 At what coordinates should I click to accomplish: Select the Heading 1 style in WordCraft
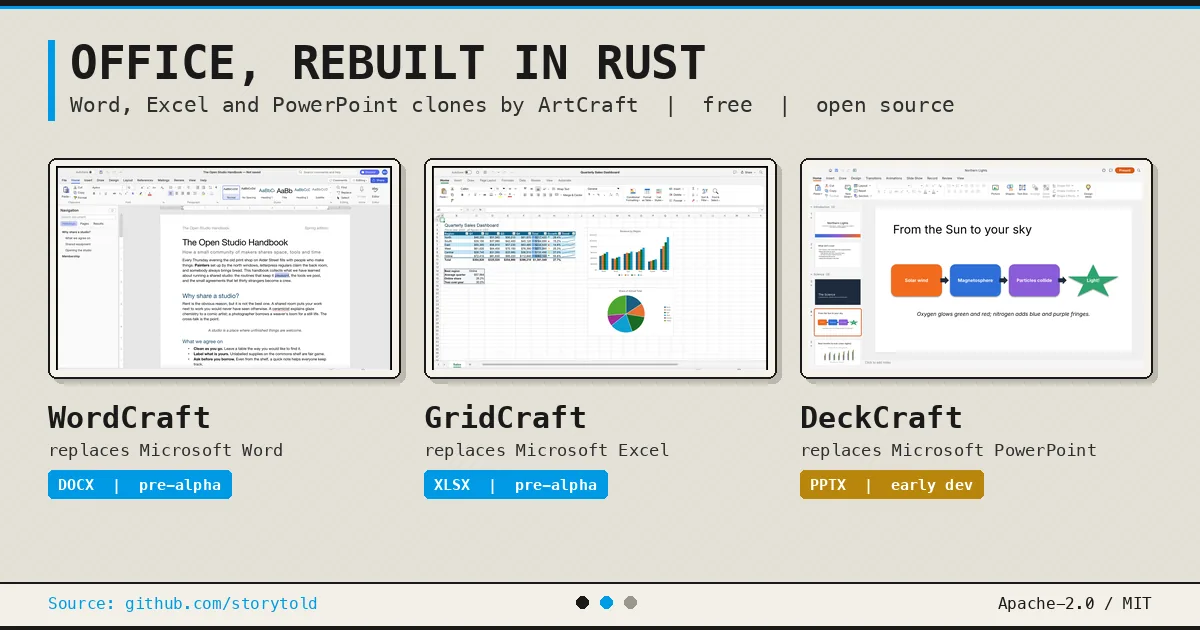pos(266,193)
